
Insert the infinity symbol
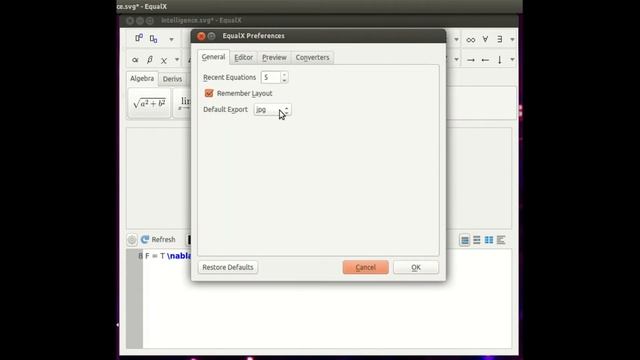[471, 40]
